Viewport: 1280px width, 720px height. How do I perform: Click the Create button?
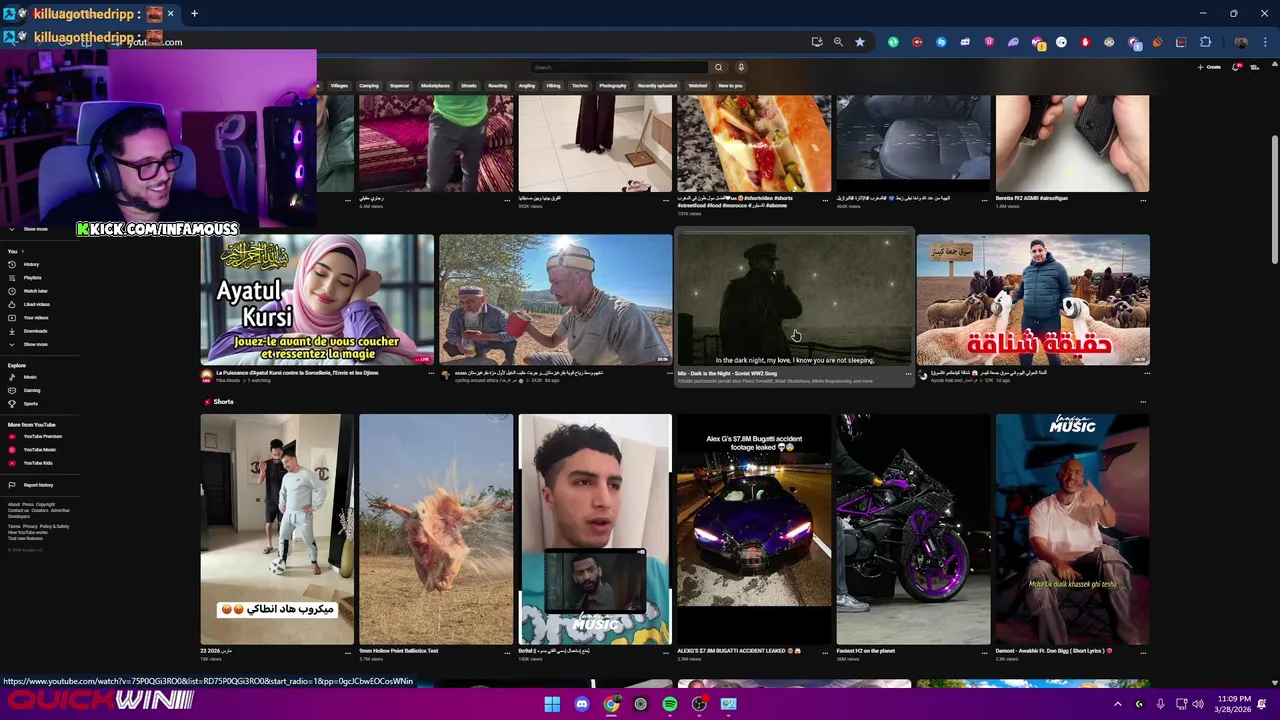click(x=1210, y=67)
